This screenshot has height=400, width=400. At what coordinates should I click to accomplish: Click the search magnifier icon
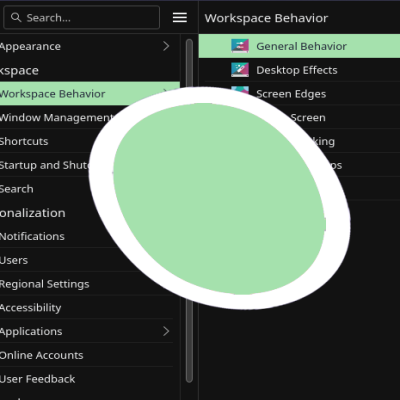click(x=16, y=17)
